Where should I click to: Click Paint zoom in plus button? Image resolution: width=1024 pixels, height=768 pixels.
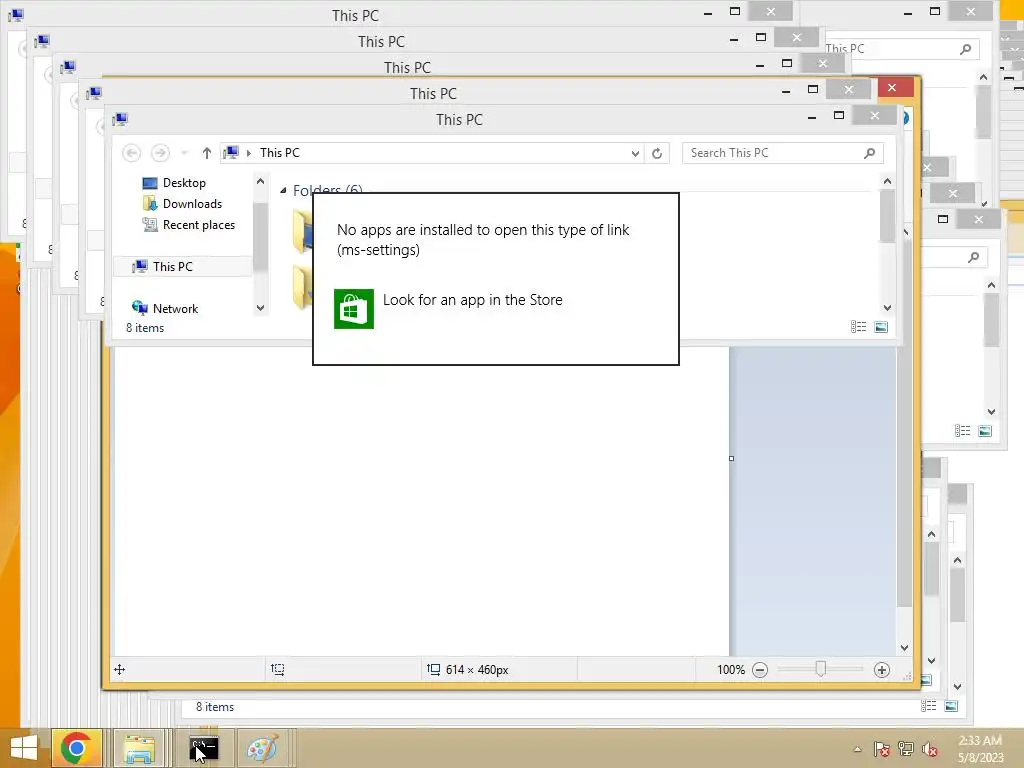(x=882, y=669)
